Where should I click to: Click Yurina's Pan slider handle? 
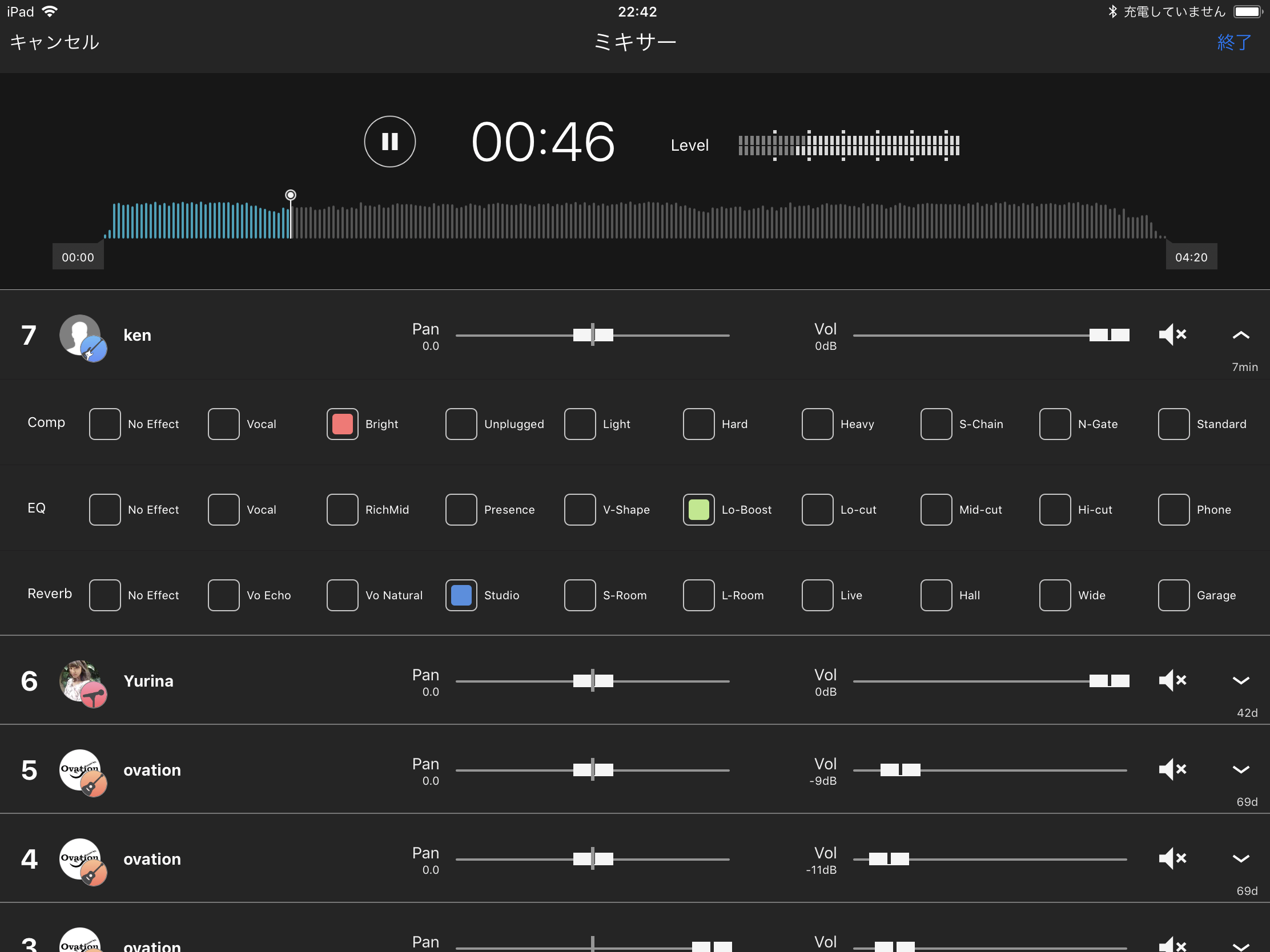(x=593, y=681)
